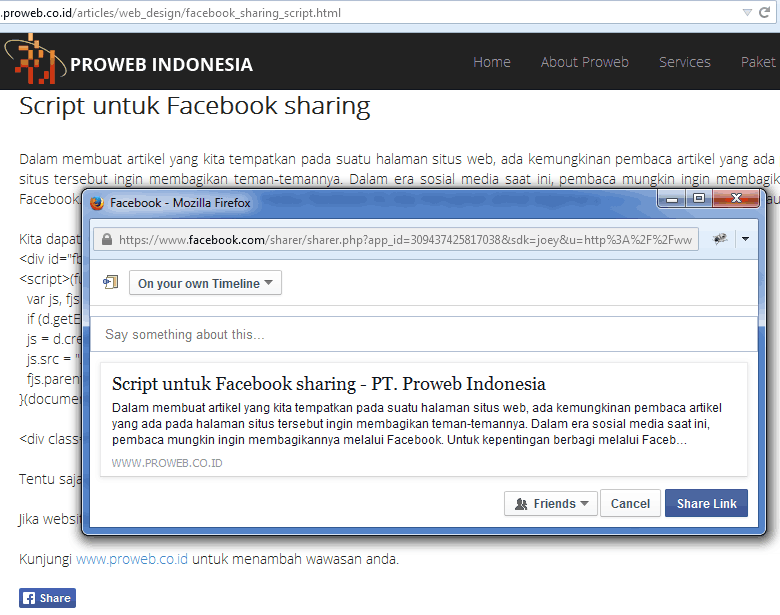
Task: Click the bug icon beside the popup URL bar
Action: tap(720, 239)
